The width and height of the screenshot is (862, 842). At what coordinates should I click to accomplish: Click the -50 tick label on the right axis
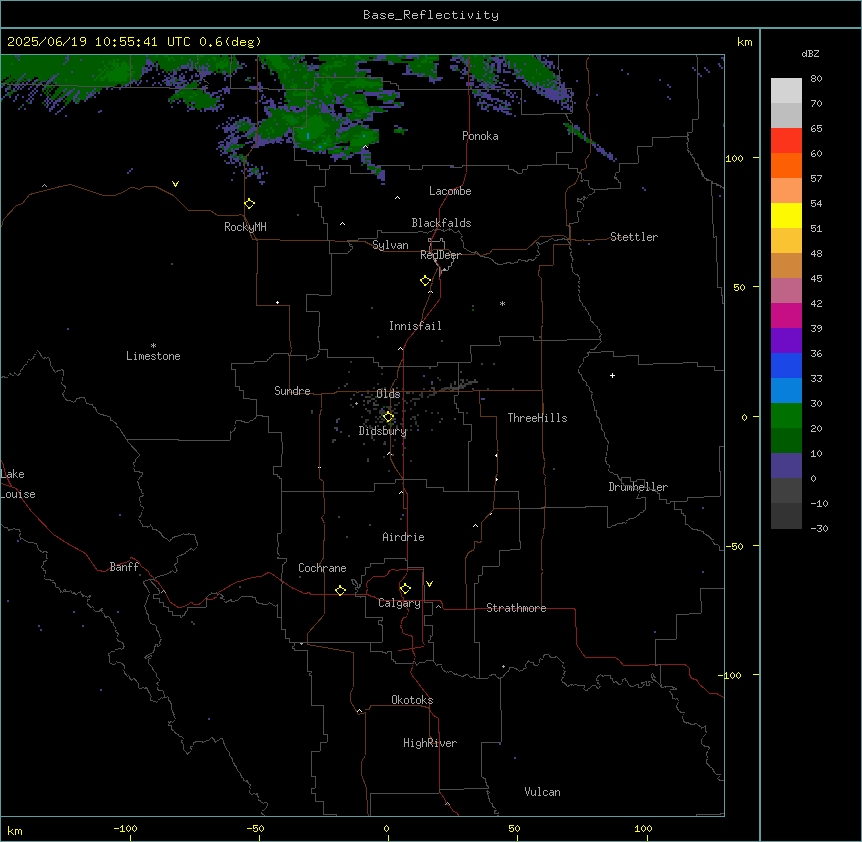[734, 546]
